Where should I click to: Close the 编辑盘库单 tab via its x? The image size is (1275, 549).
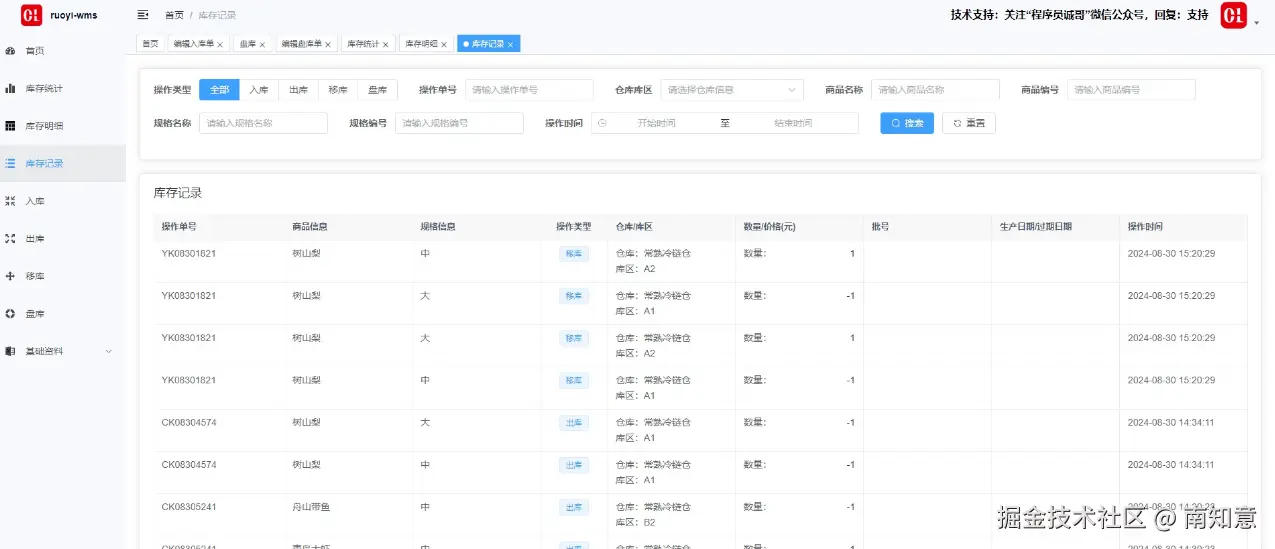328,45
